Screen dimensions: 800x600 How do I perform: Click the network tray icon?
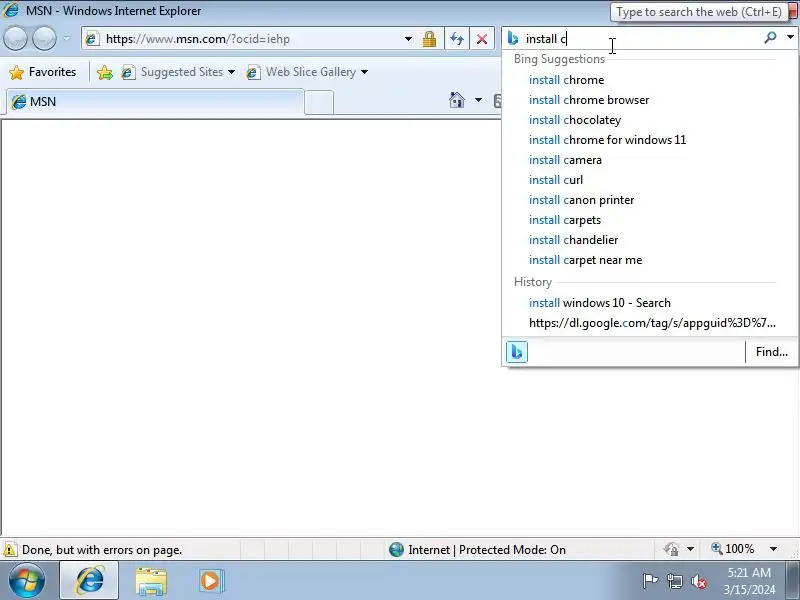(x=675, y=581)
